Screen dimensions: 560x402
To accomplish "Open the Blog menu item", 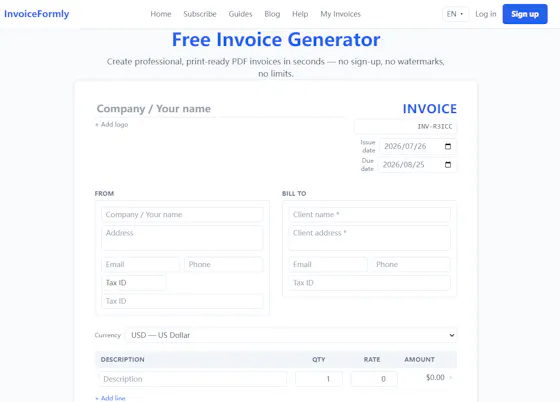I will click(272, 14).
